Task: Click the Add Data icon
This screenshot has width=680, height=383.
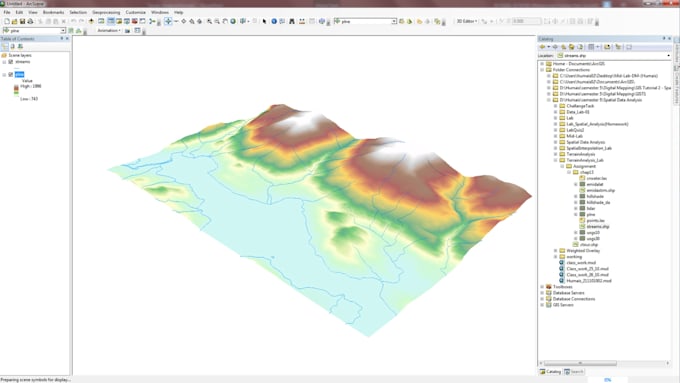Action: pyautogui.click(x=91, y=21)
